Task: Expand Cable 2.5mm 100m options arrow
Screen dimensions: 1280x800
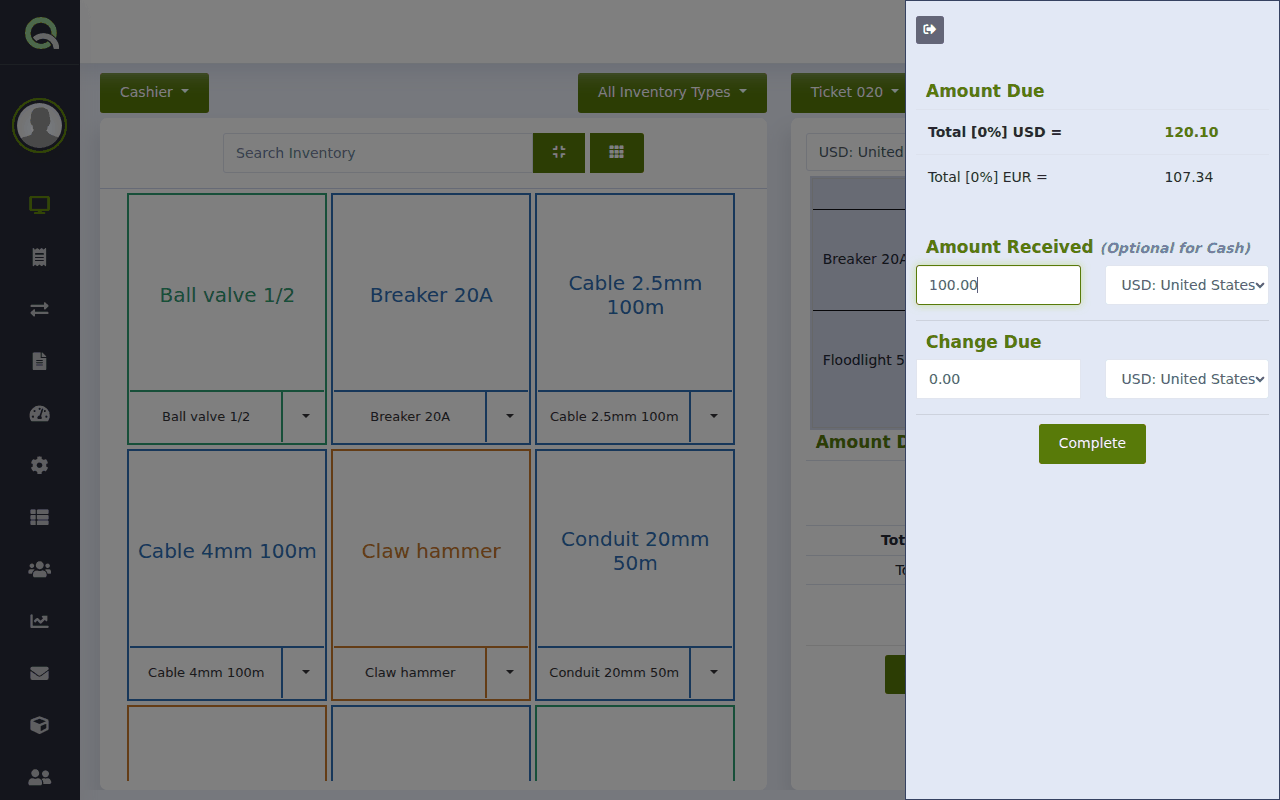Action: coord(713,417)
